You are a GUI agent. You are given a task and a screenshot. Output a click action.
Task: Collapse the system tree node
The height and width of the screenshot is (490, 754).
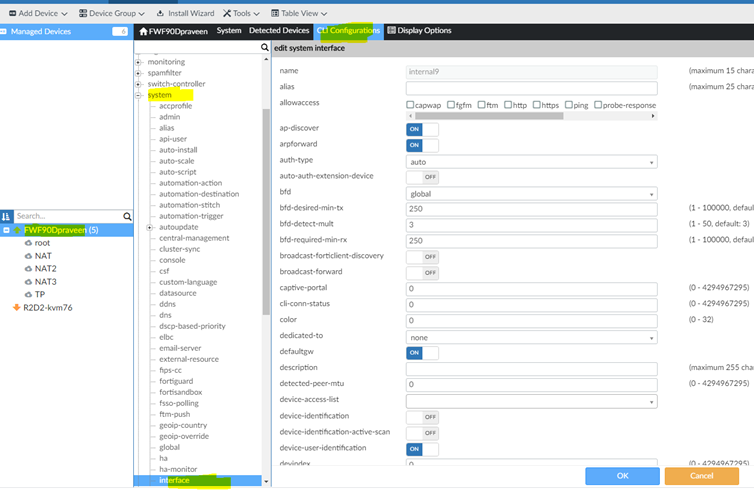[138, 95]
